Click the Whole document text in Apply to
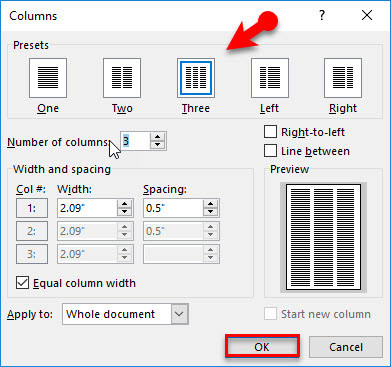 tap(111, 314)
